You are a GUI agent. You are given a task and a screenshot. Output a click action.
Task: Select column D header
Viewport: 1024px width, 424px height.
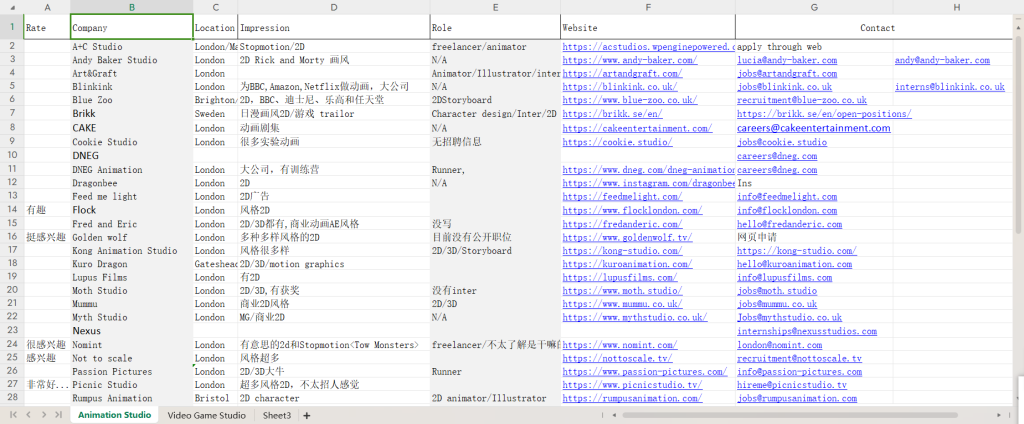(x=334, y=7)
